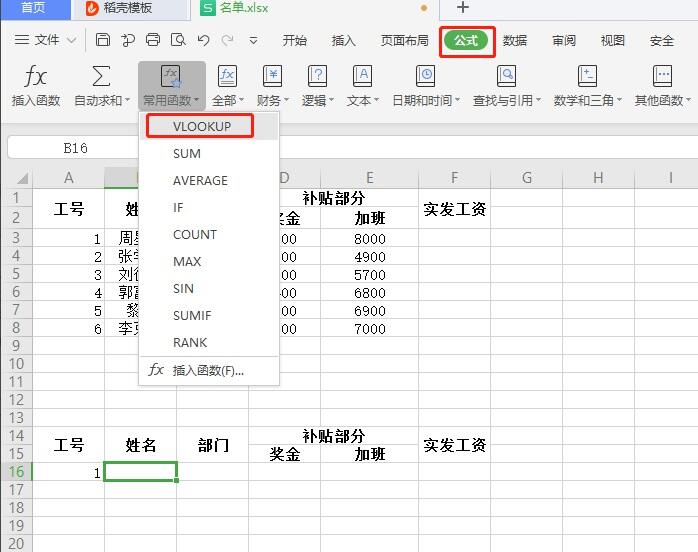Select column H header
Screen dimensions: 698x552
click(598, 178)
